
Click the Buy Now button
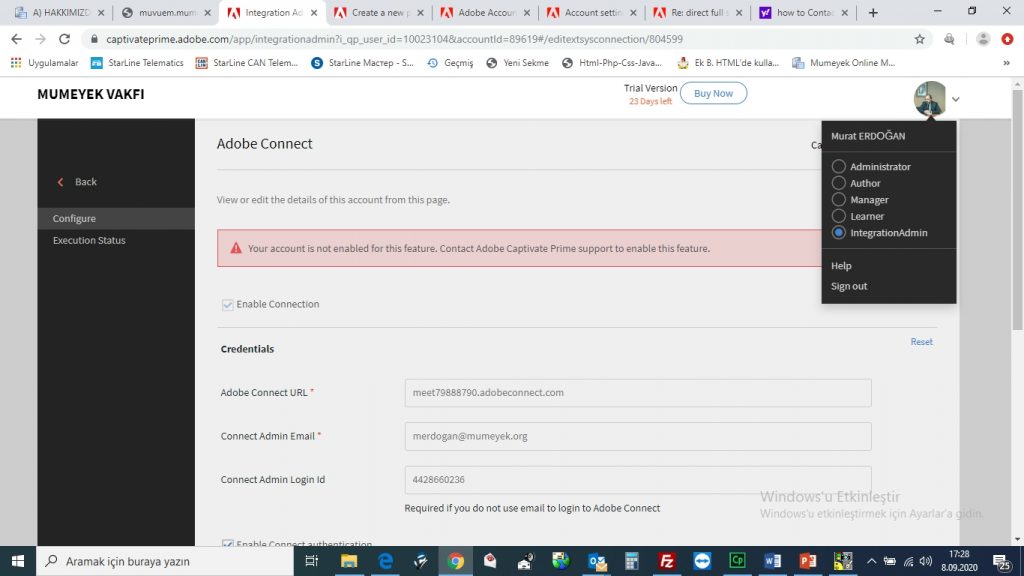(x=712, y=92)
